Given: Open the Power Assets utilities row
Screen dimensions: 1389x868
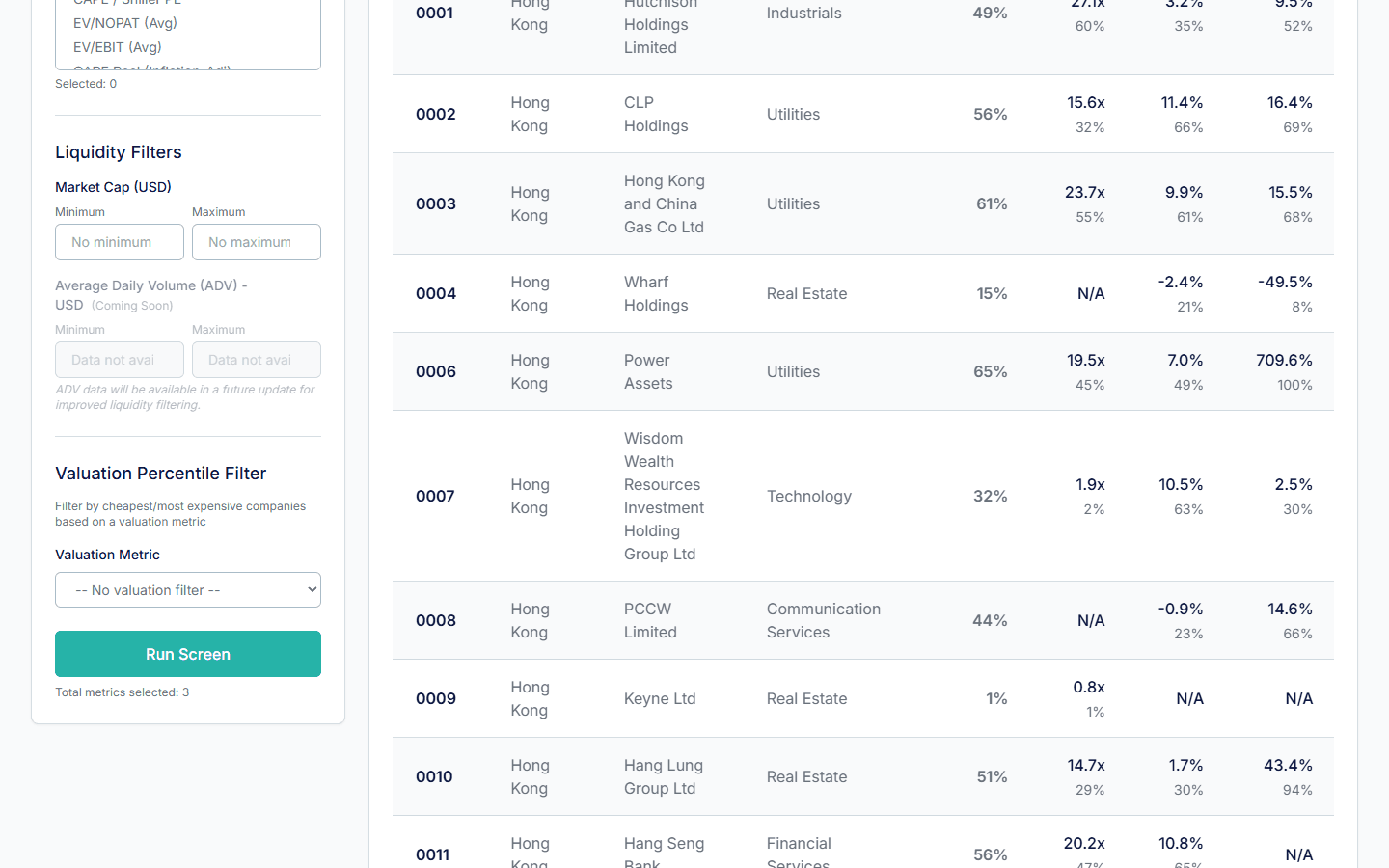Looking at the screenshot, I should [862, 371].
